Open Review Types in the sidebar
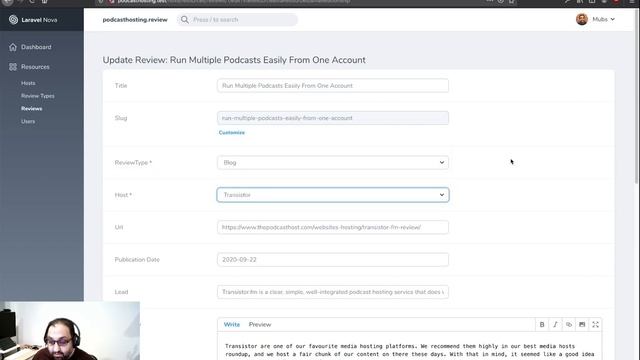This screenshot has height=360, width=640. (x=38, y=96)
